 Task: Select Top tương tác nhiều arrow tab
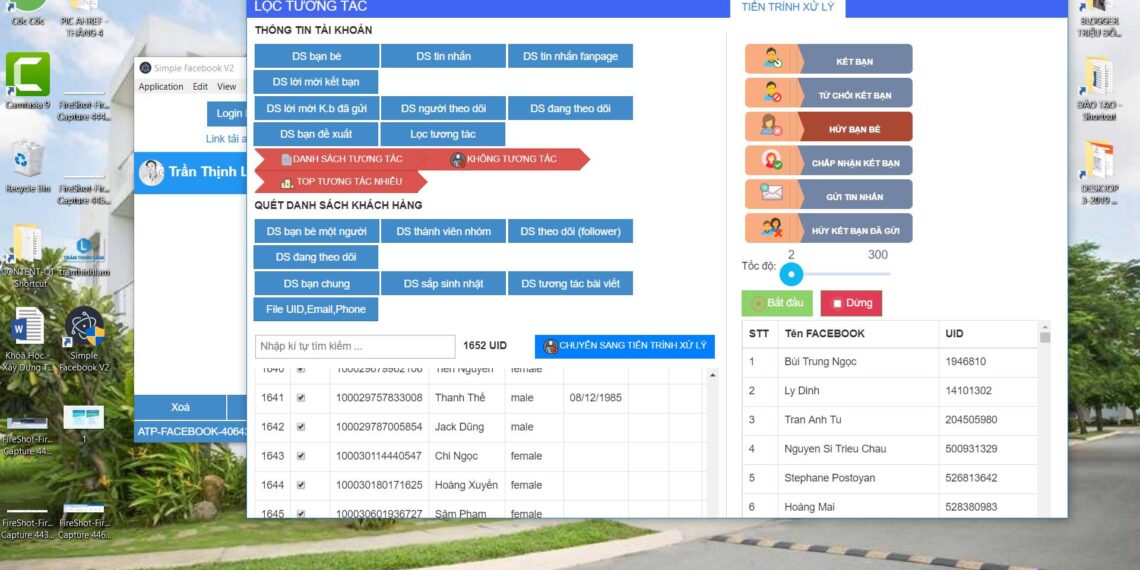[x=340, y=182]
